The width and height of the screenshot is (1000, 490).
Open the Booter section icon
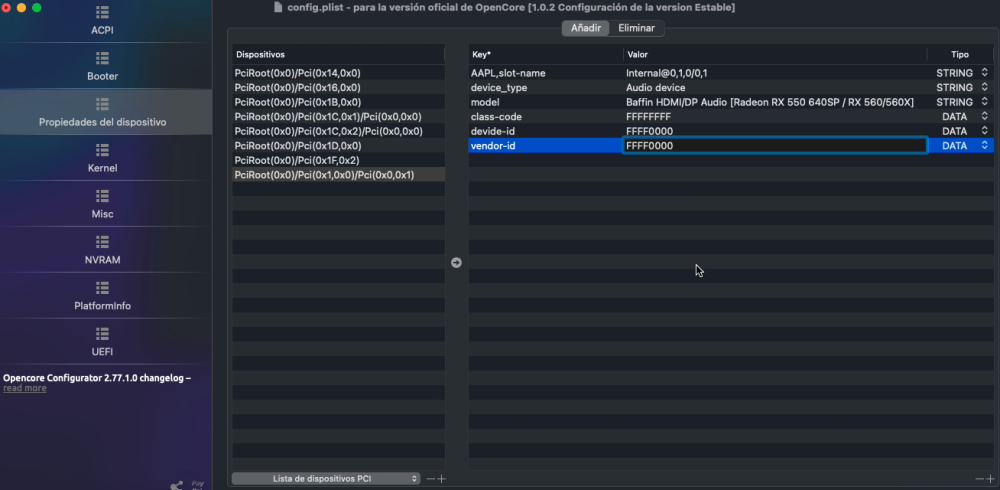(102, 58)
